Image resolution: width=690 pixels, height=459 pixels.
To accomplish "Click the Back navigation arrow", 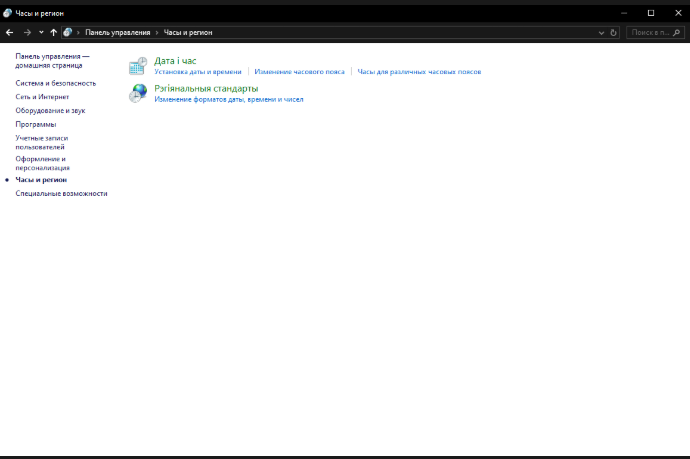I will point(9,33).
